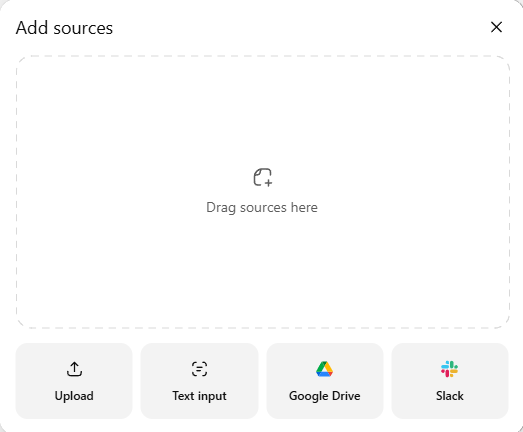523x432 pixels.
Task: Click the Text input scan icon
Action: (199, 369)
